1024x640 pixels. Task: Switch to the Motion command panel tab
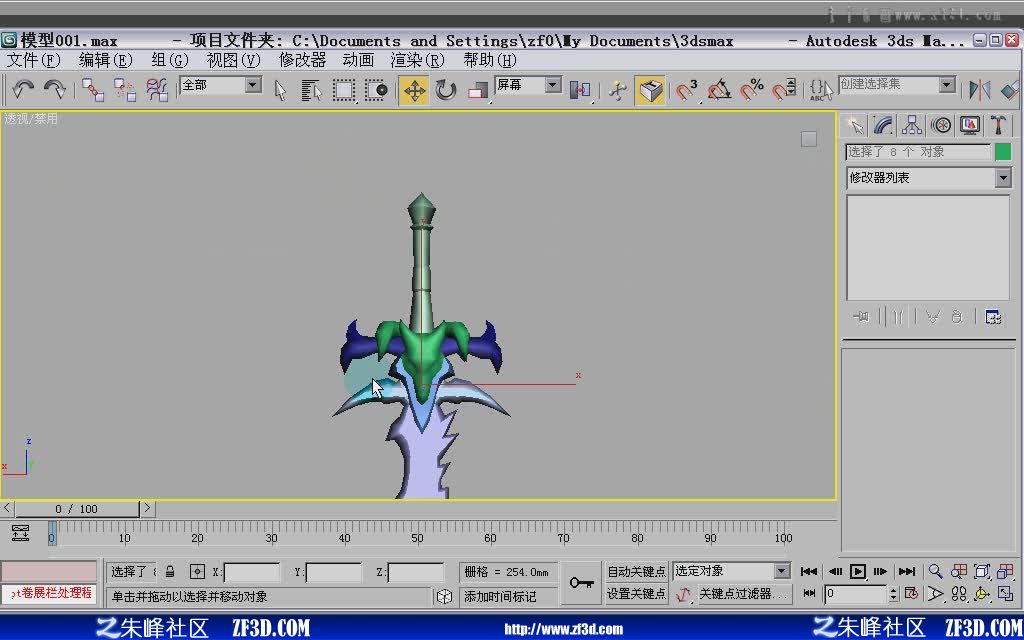pyautogui.click(x=940, y=125)
